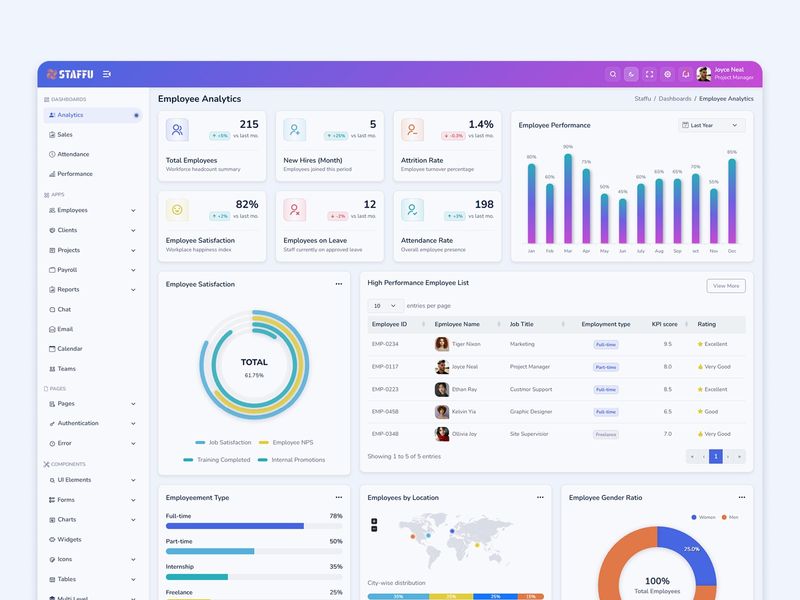Open Employment Type card options menu
Image resolution: width=800 pixels, height=600 pixels.
[339, 497]
